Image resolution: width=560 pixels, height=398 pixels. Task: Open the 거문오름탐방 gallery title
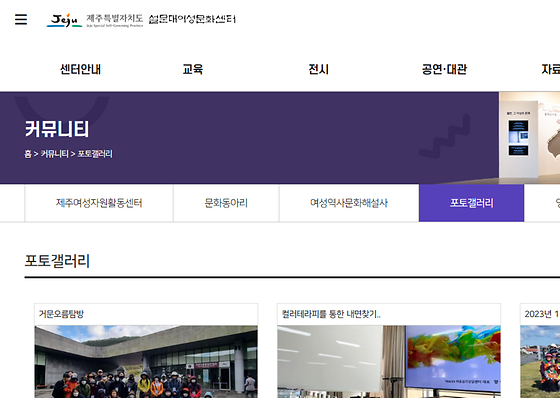pos(61,314)
